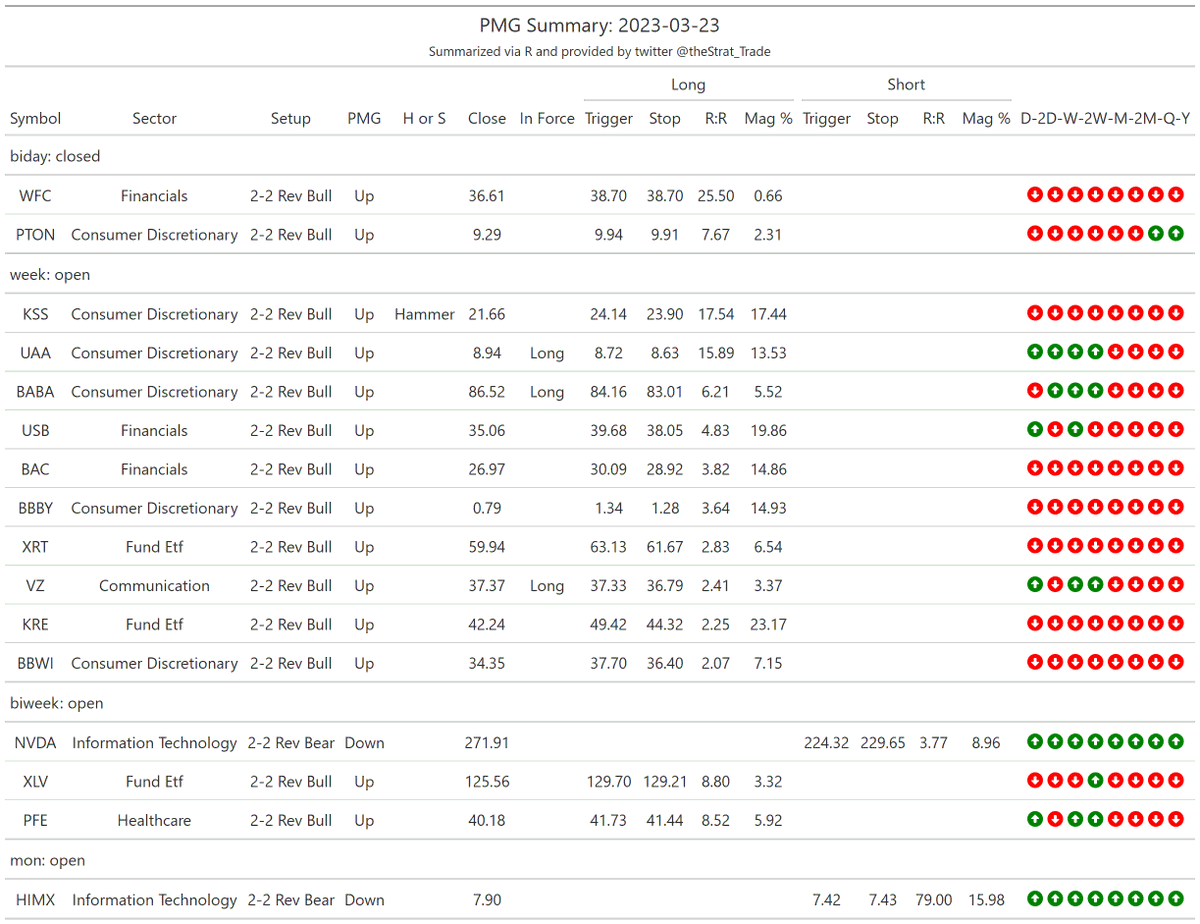
Task: Click the Daily red arrow in WFC row
Action: [1035, 195]
